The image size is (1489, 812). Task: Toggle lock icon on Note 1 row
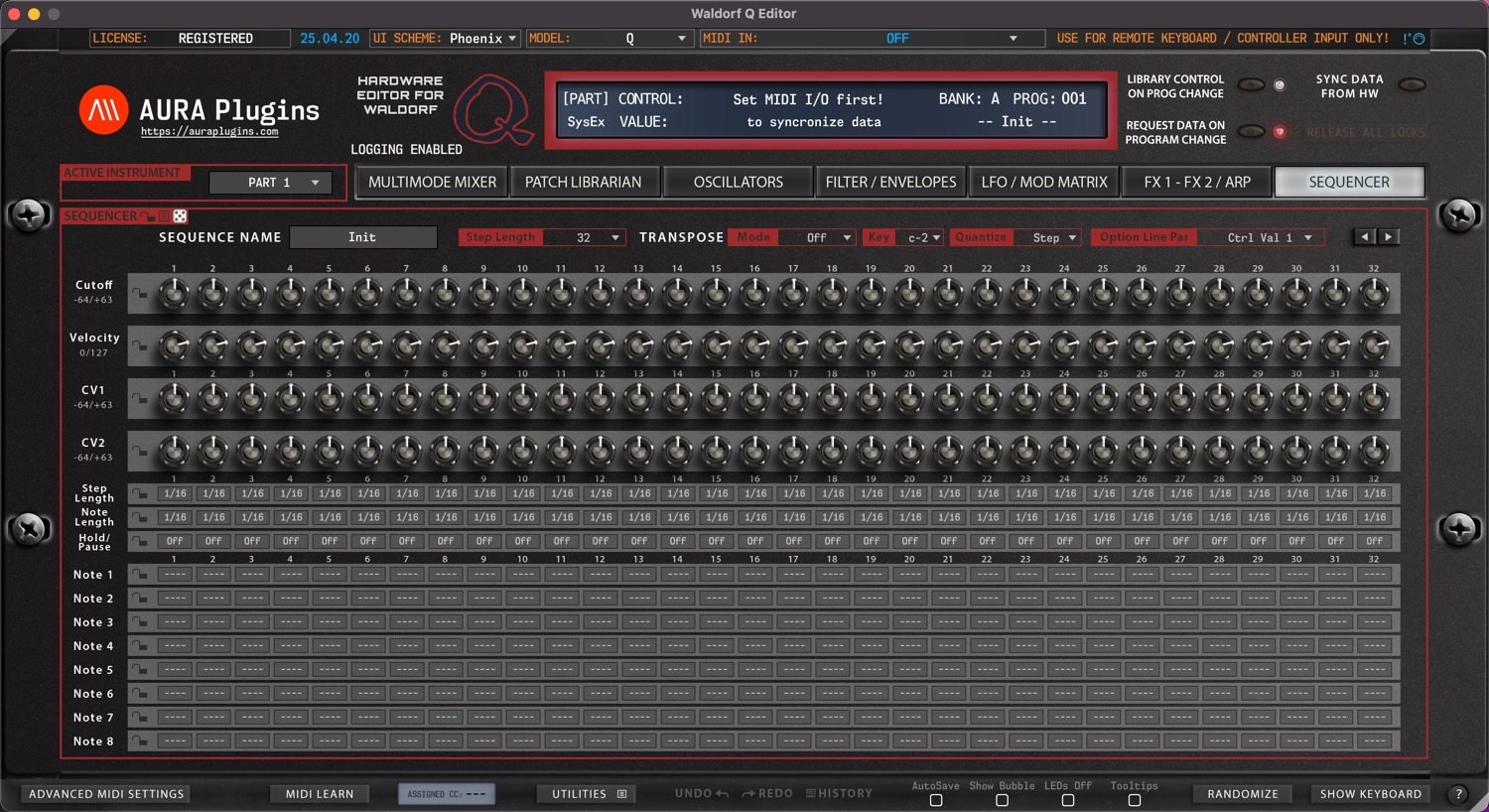[x=140, y=574]
